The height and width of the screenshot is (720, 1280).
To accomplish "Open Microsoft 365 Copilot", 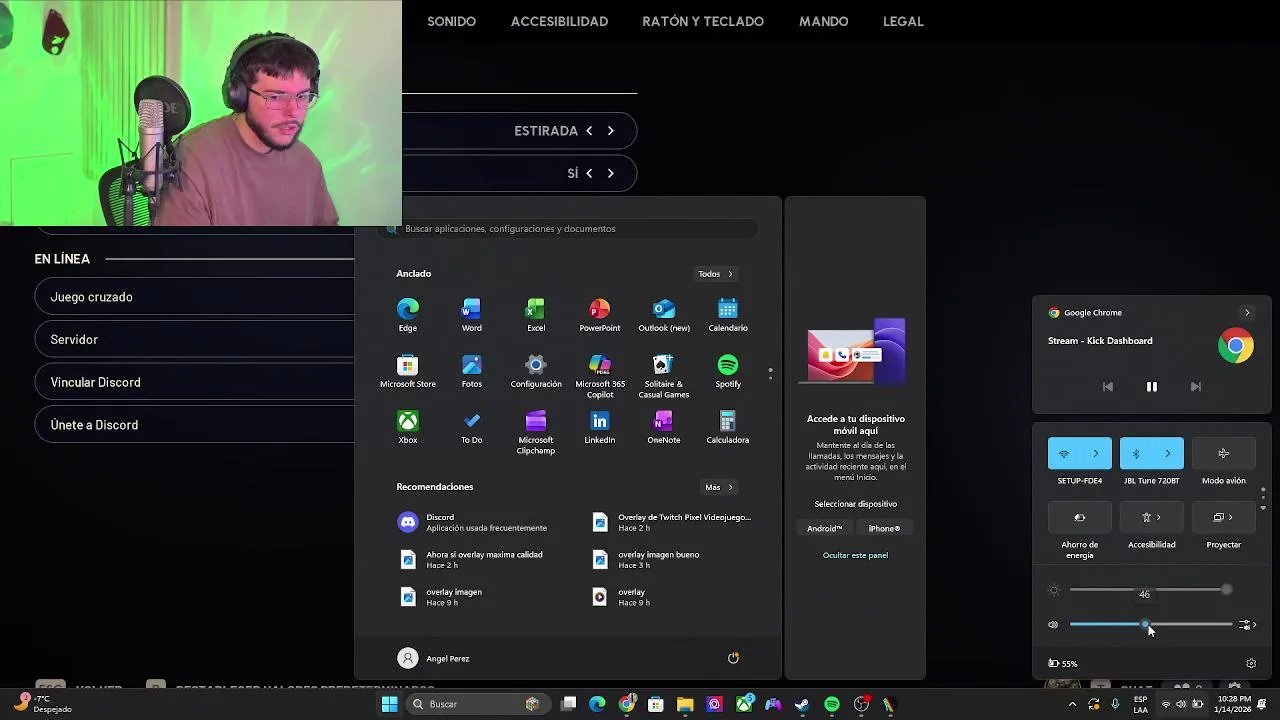I will point(600,376).
